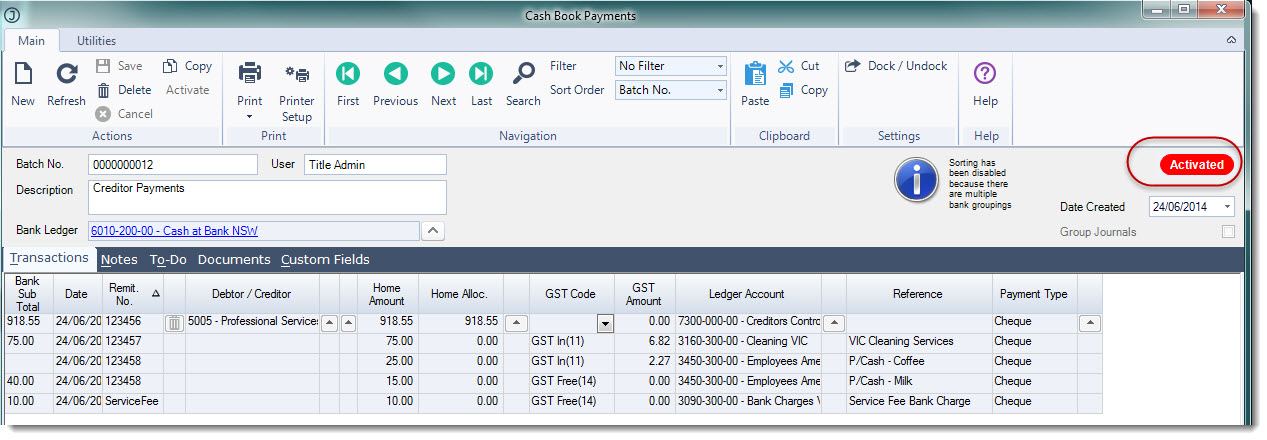
Task: Print the cash book batch
Action: click(250, 83)
